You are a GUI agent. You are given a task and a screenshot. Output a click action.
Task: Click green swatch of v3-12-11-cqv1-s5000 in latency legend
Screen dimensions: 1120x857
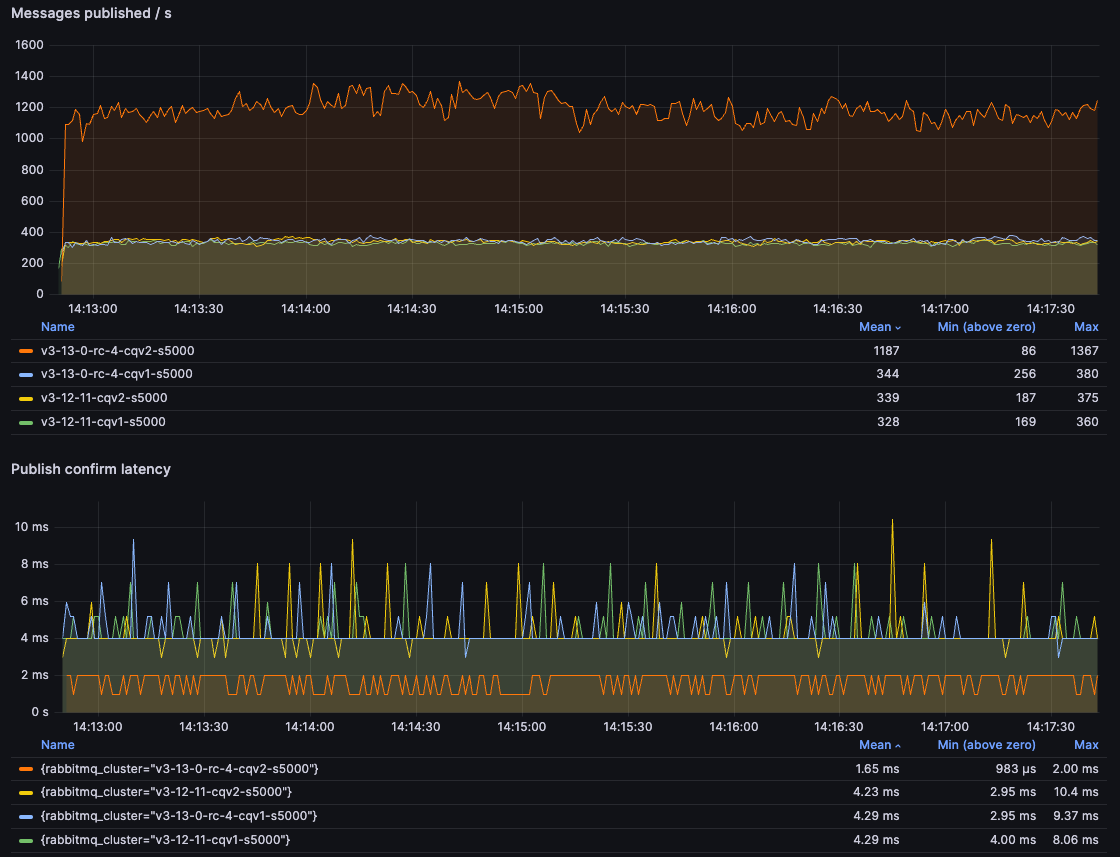point(26,840)
